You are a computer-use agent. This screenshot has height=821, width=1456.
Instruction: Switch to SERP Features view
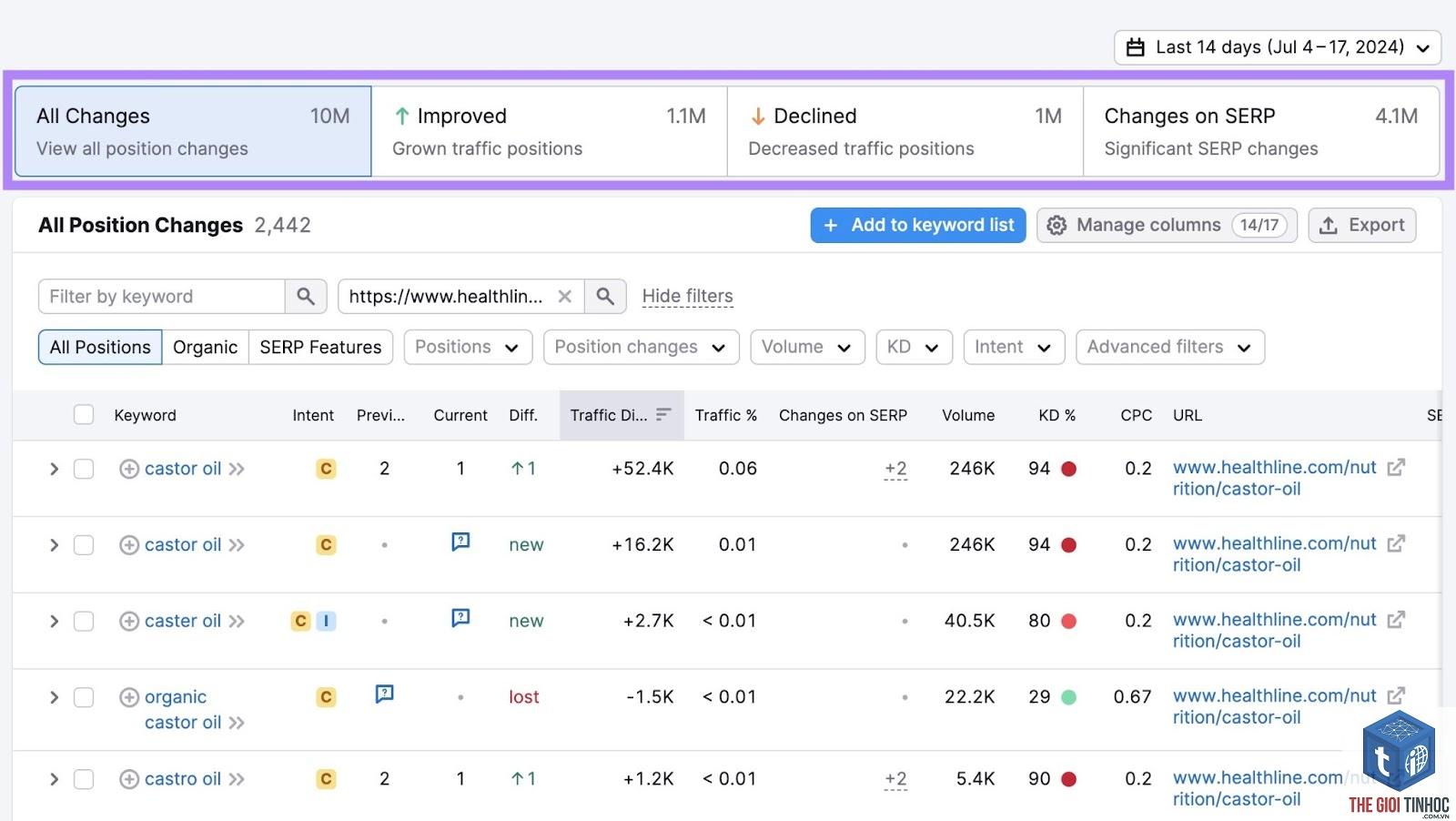[x=320, y=347]
